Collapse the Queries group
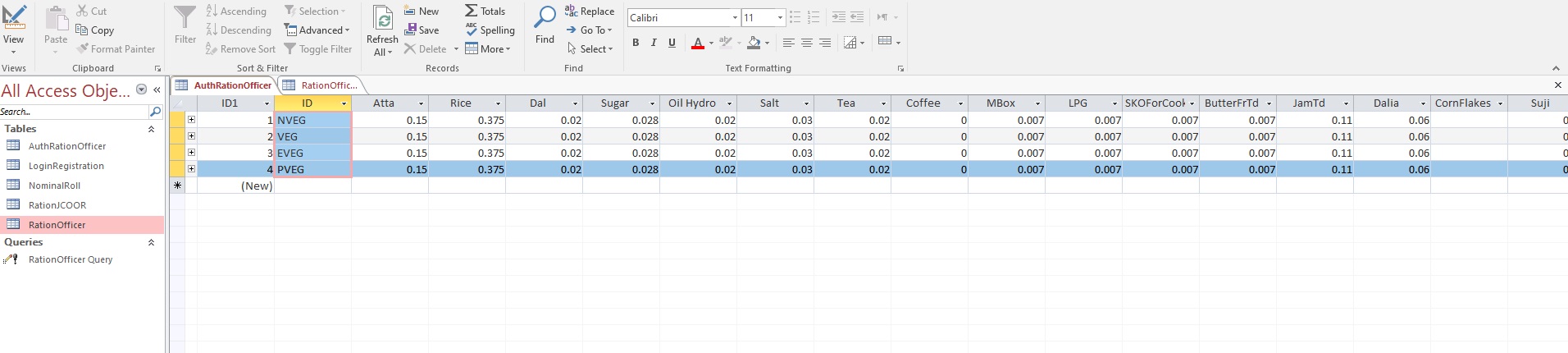 (x=151, y=243)
